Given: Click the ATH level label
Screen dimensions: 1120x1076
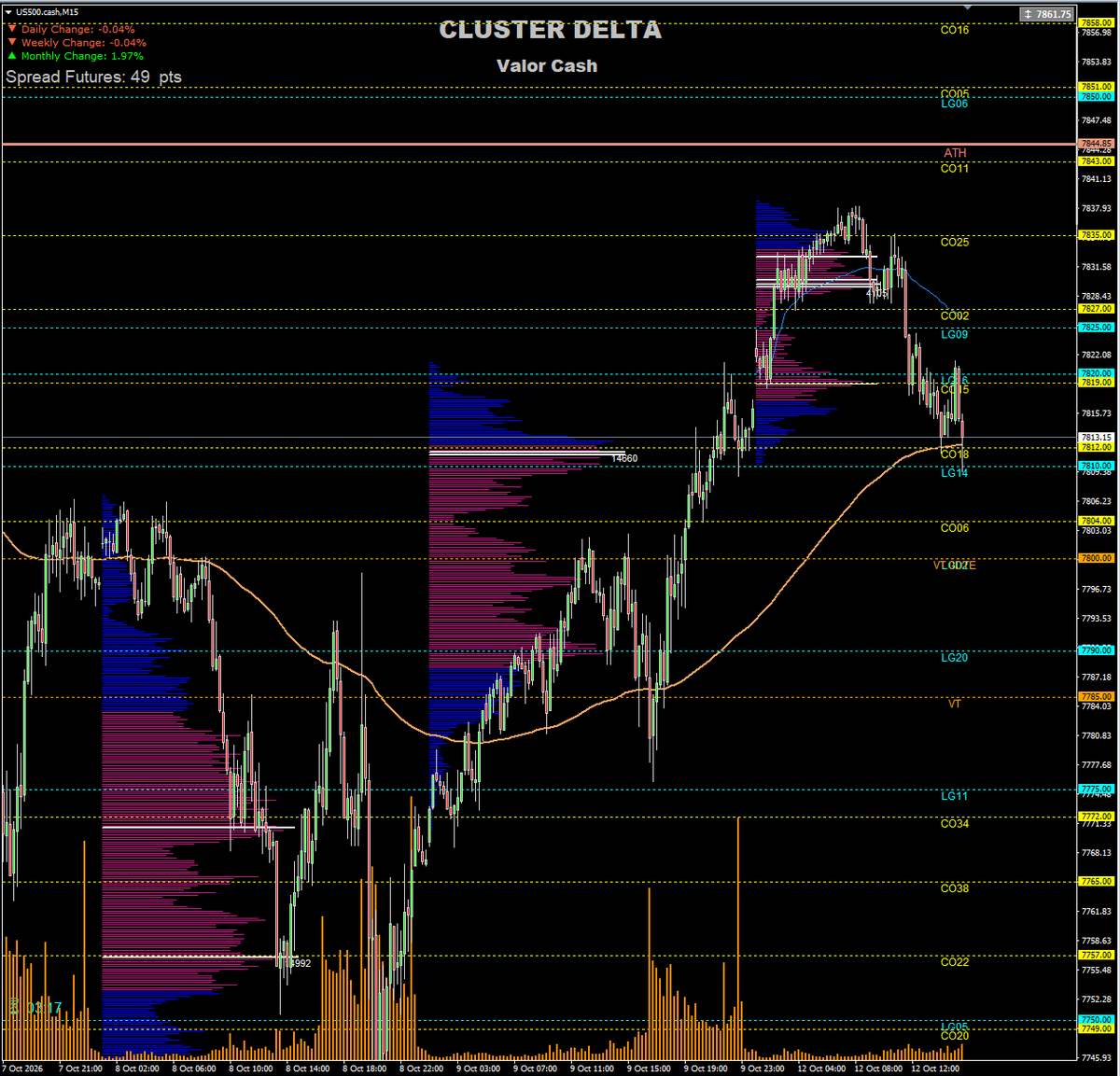Looking at the screenshot, I should [x=955, y=153].
